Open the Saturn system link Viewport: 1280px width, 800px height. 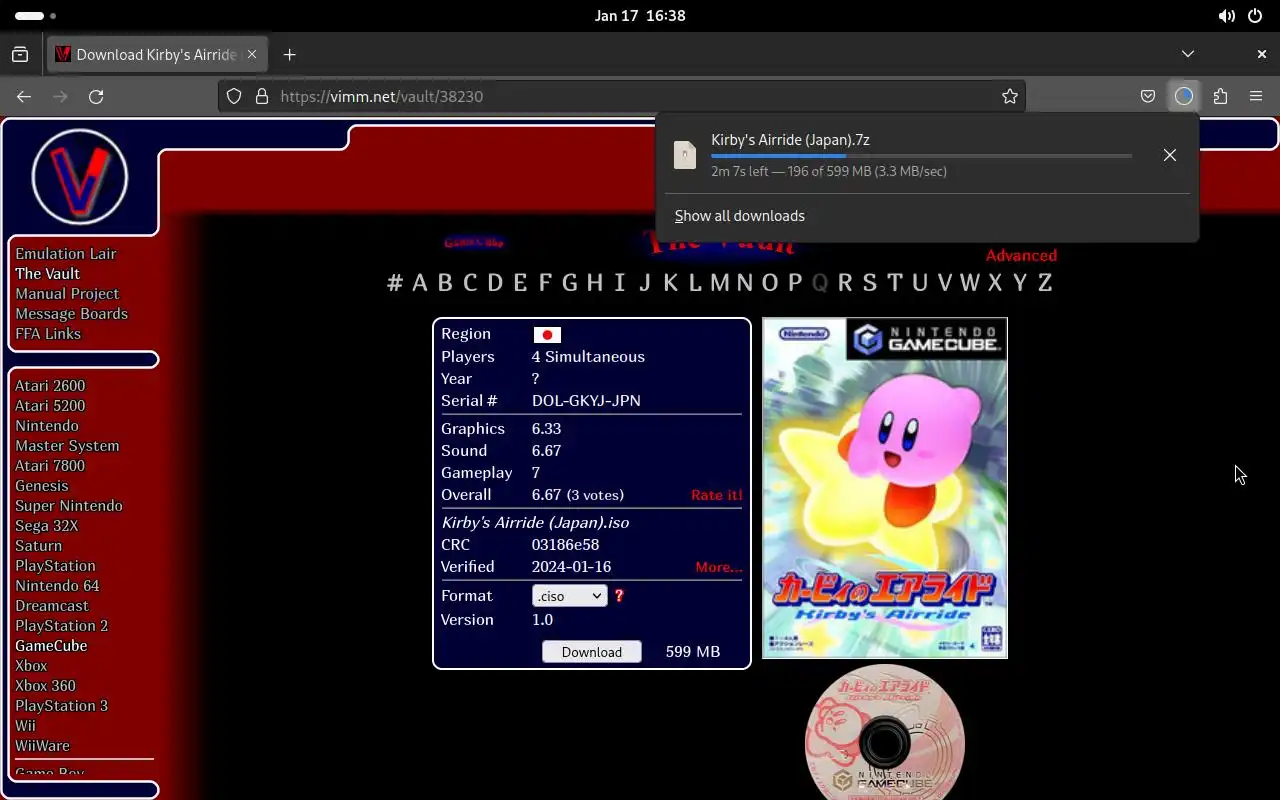pos(38,546)
